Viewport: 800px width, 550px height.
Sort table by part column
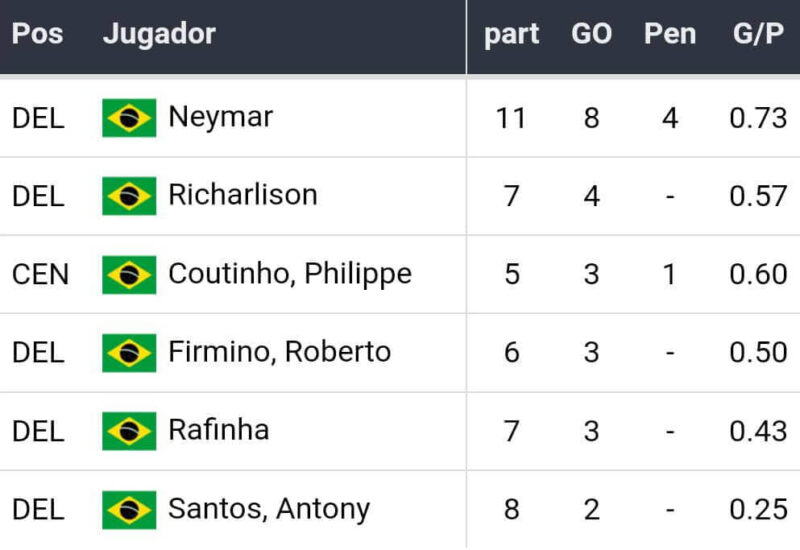511,34
